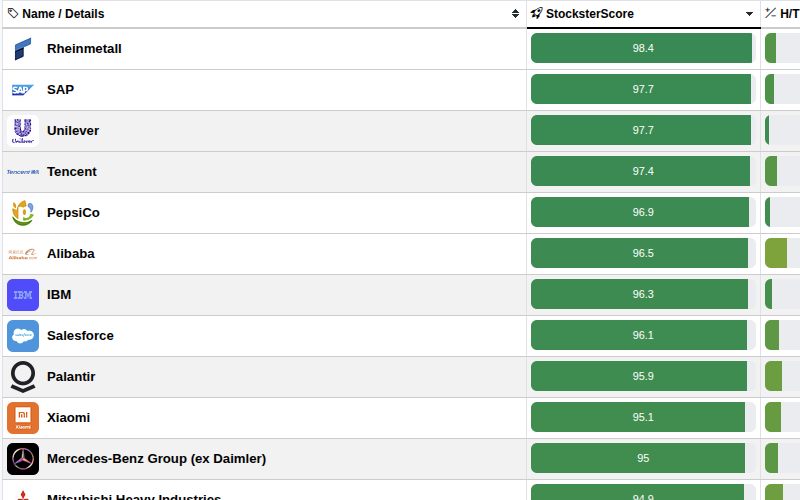Open the SAP stock entry
Image resolution: width=800 pixels, height=500 pixels.
click(x=60, y=90)
